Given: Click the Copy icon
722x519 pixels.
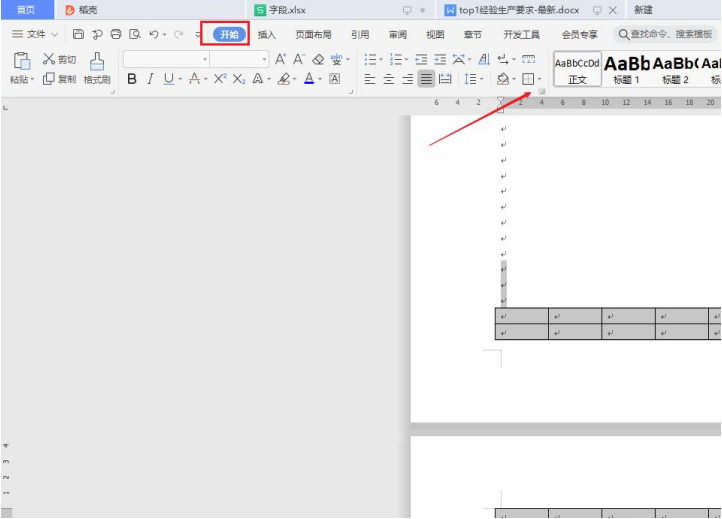Looking at the screenshot, I should pyautogui.click(x=49, y=79).
